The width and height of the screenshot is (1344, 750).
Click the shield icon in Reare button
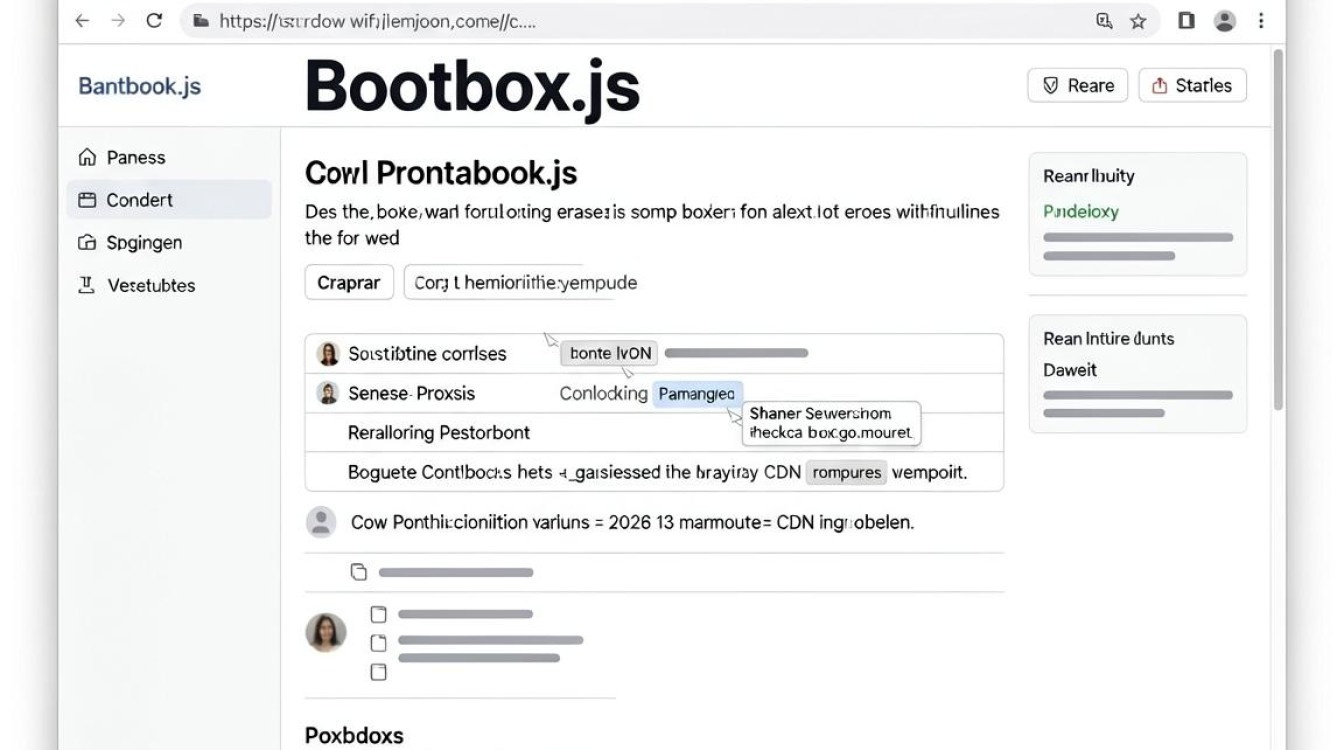pyautogui.click(x=1051, y=86)
